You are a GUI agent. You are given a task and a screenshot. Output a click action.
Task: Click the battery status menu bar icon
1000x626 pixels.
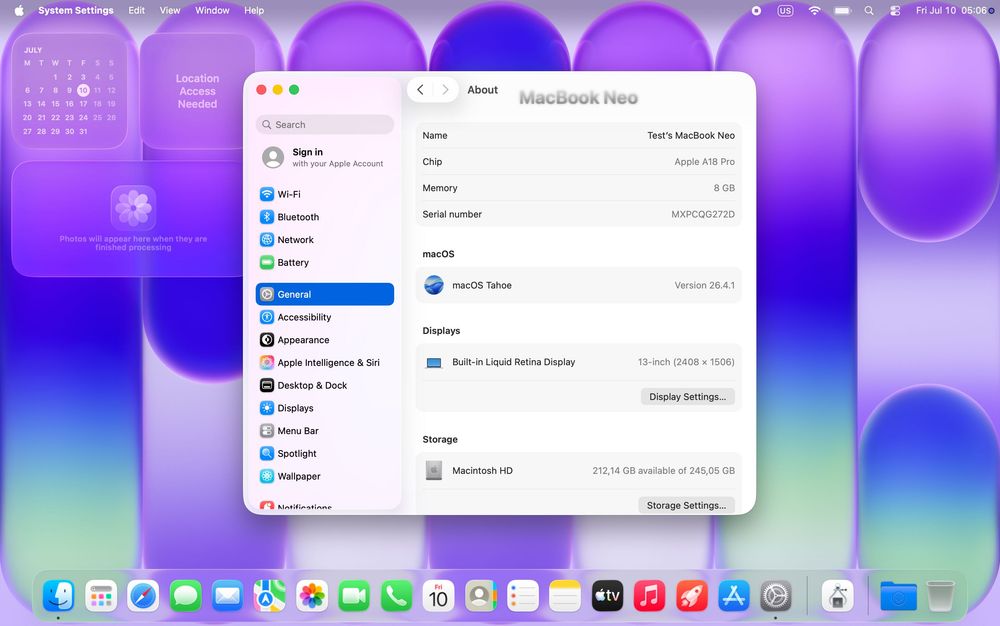pos(842,11)
